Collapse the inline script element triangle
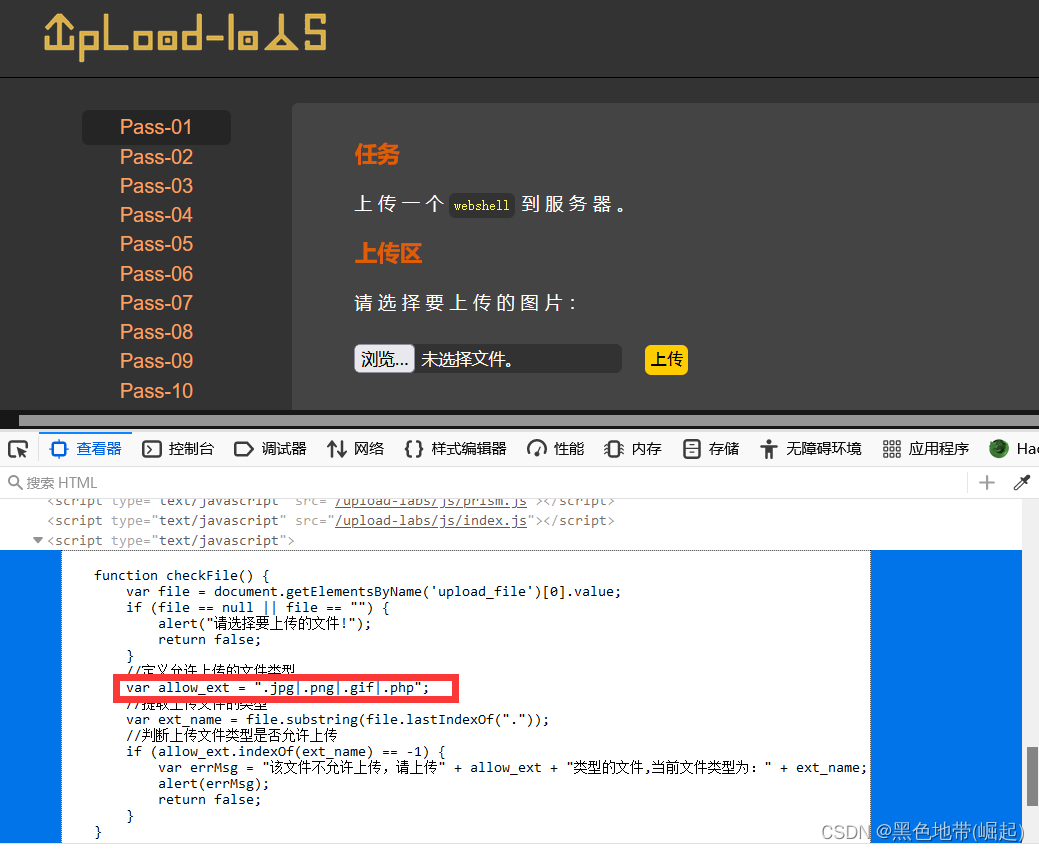This screenshot has width=1039, height=852. pyautogui.click(x=38, y=541)
